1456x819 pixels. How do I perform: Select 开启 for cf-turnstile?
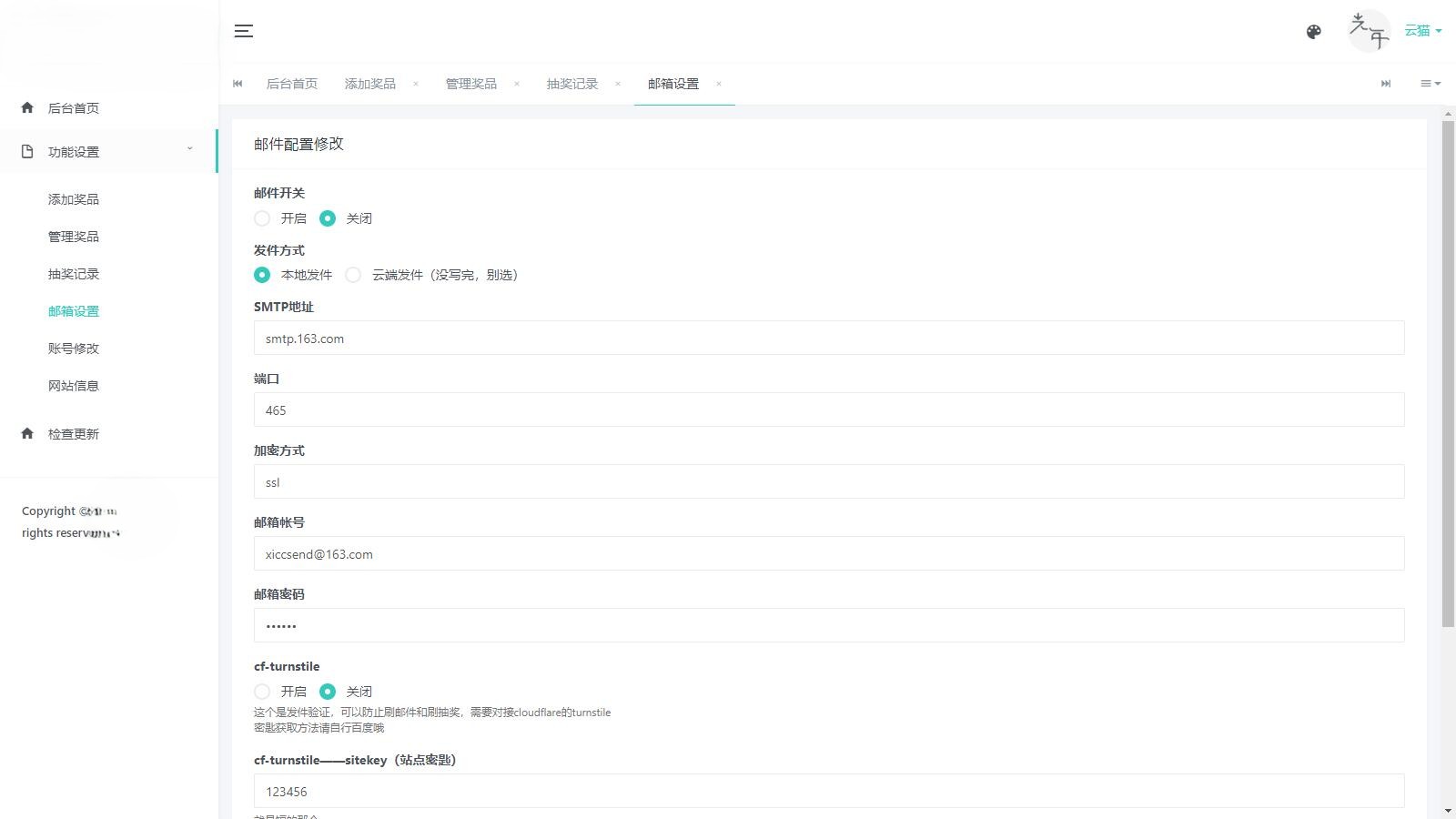tap(262, 692)
